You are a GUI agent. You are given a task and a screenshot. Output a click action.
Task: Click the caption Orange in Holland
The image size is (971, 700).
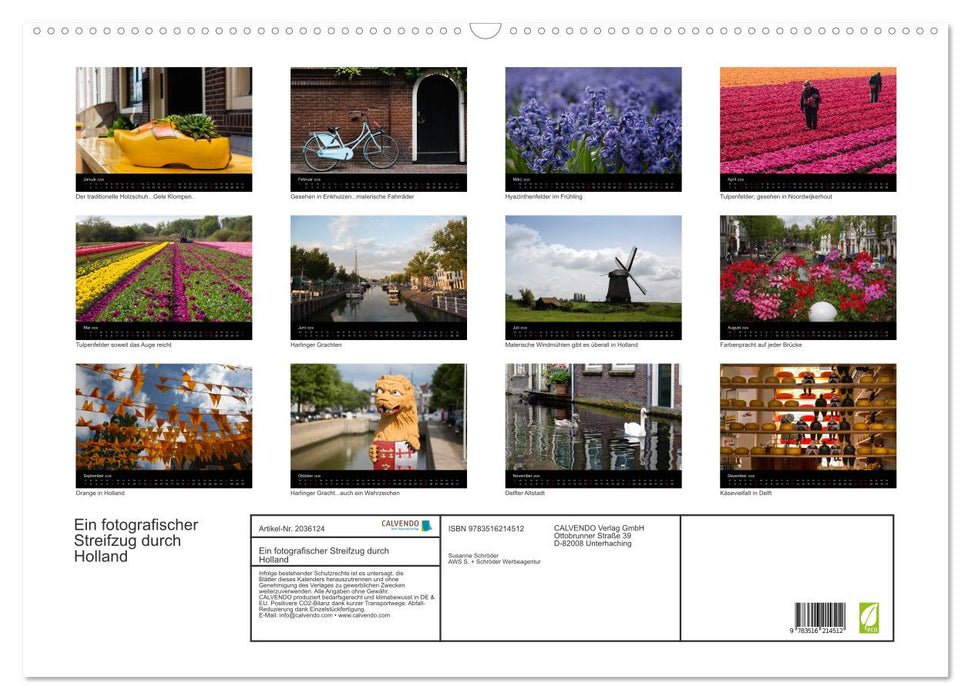(99, 493)
